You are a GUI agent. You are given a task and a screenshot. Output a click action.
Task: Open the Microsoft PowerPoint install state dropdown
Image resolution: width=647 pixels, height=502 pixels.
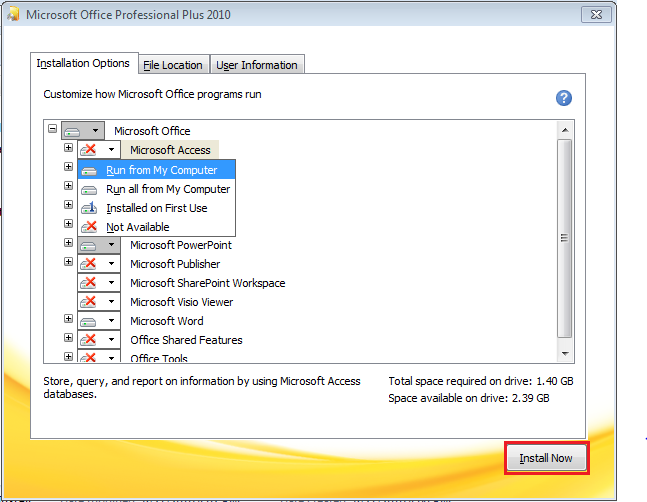[x=99, y=245]
